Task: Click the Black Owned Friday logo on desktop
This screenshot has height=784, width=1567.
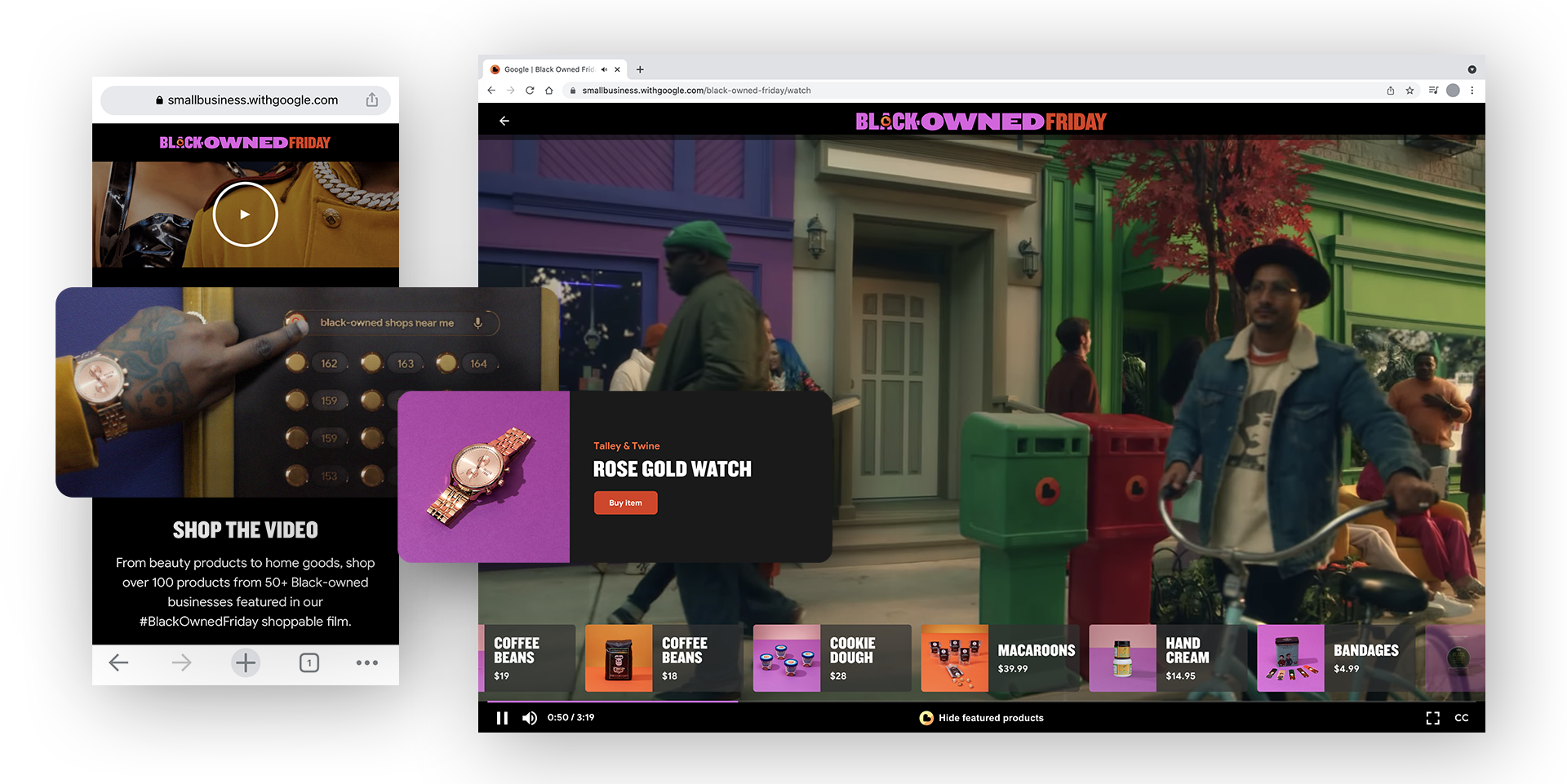Action: 981,122
